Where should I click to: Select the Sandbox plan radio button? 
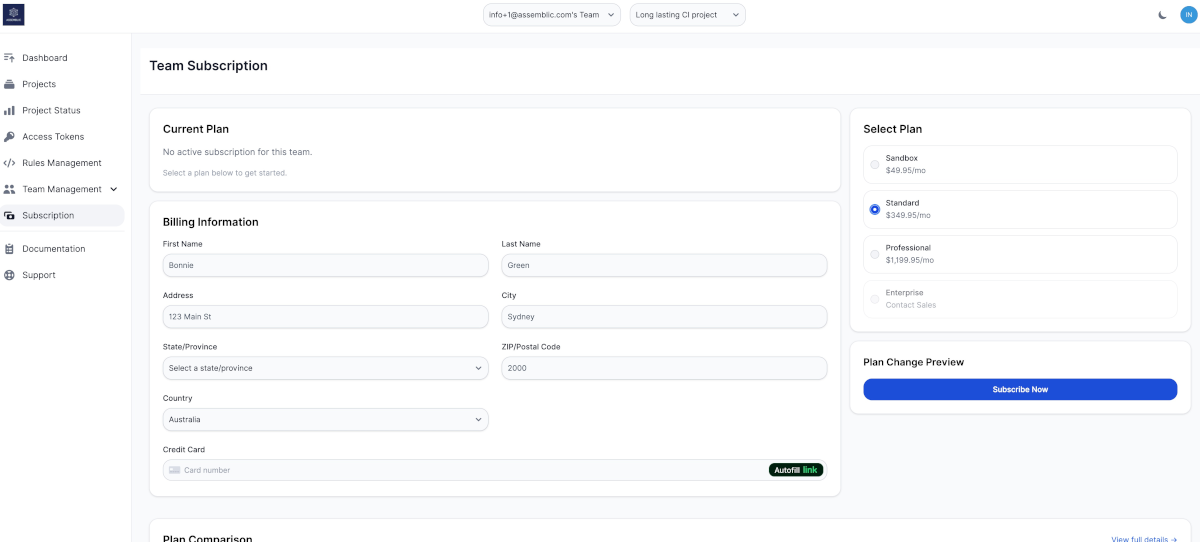875,164
